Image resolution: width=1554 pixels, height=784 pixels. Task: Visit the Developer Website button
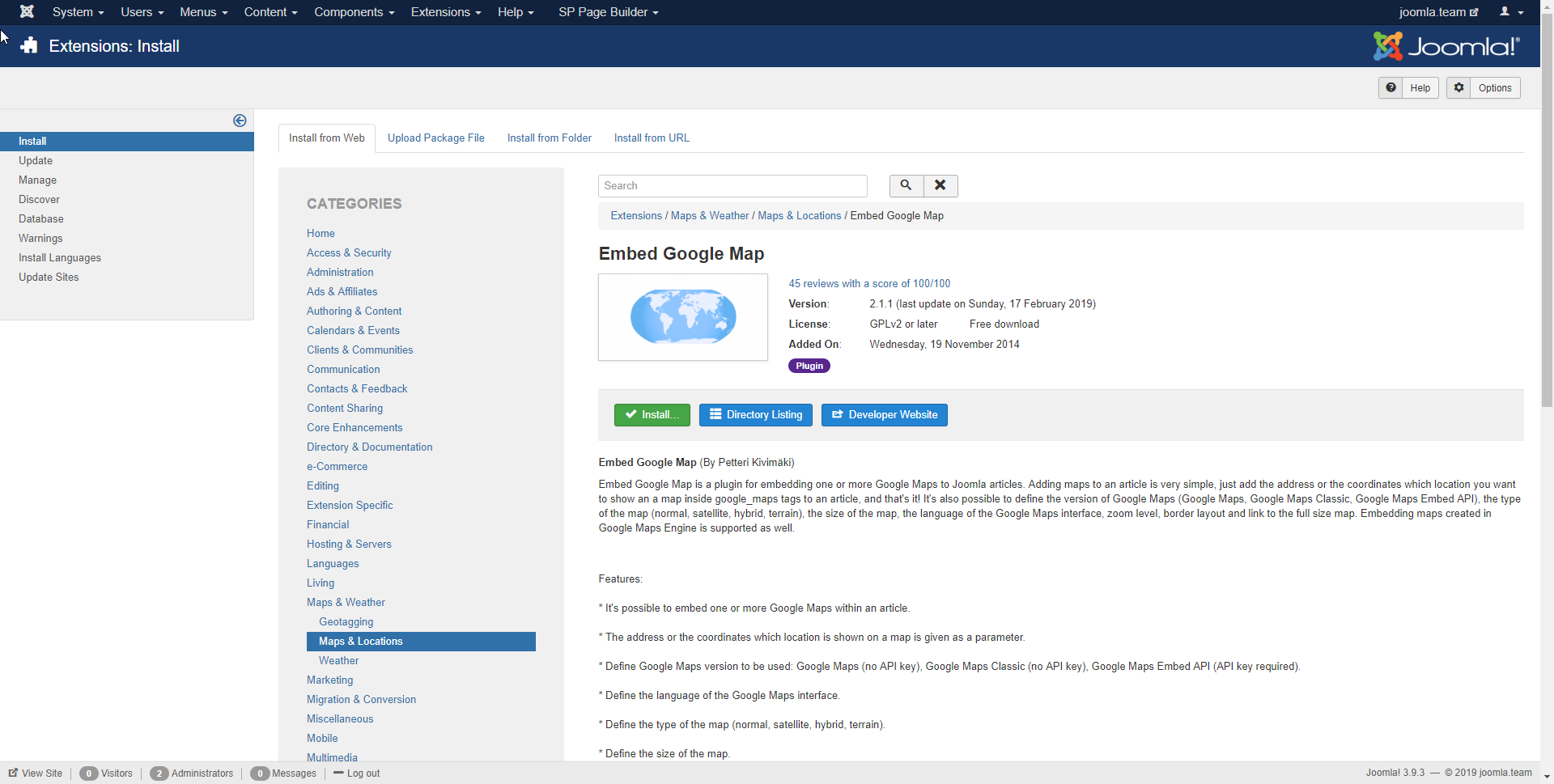pos(884,415)
